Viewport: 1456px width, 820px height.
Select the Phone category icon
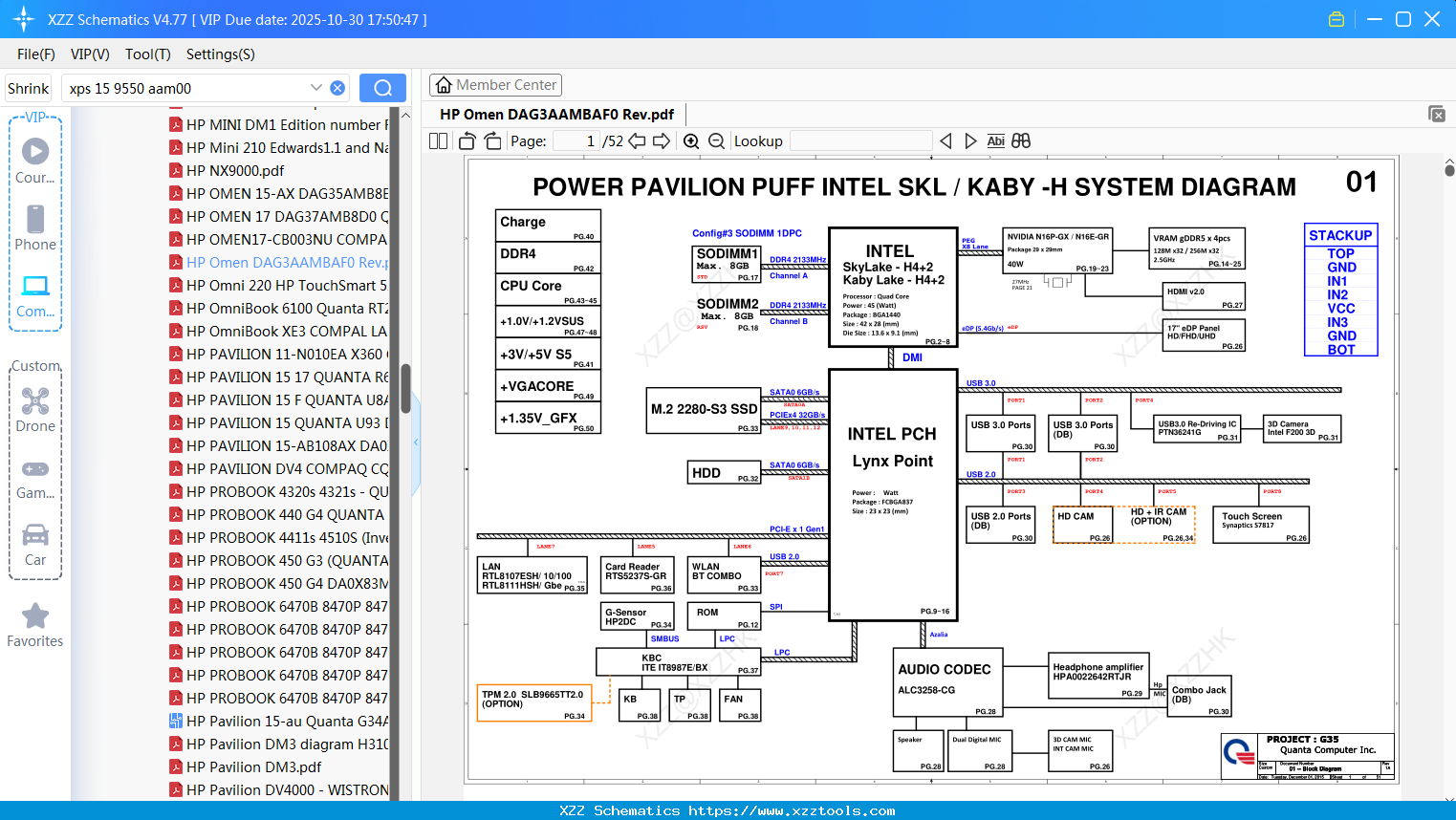[x=35, y=227]
